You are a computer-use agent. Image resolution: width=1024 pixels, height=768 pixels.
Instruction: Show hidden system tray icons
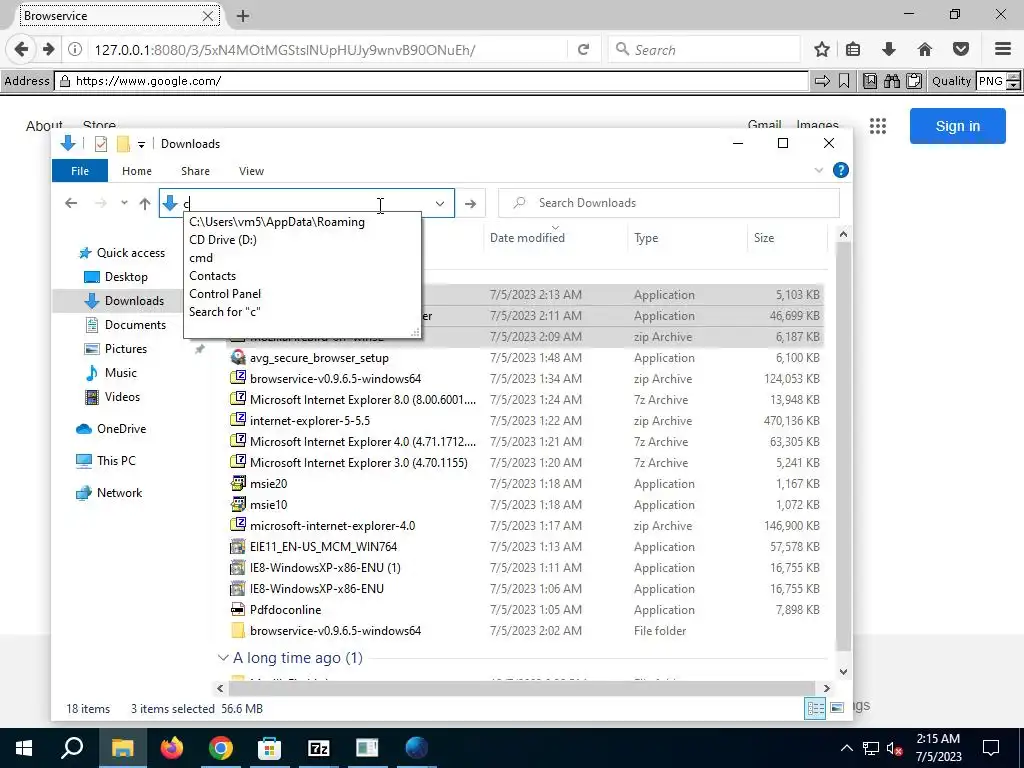(846, 748)
